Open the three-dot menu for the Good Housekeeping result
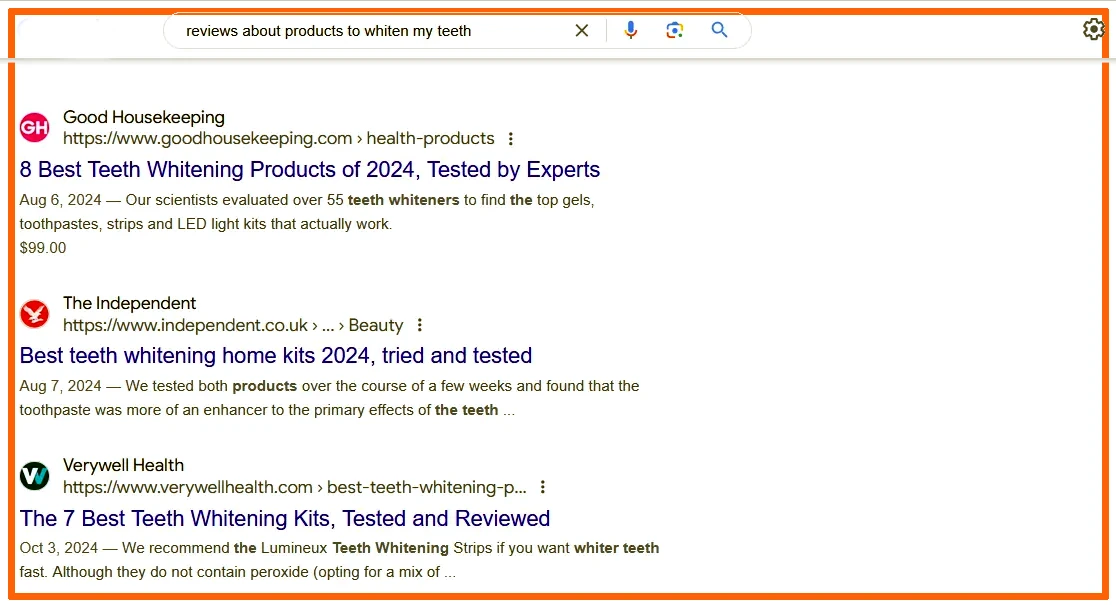Screen dimensions: 1116x605 coord(511,139)
